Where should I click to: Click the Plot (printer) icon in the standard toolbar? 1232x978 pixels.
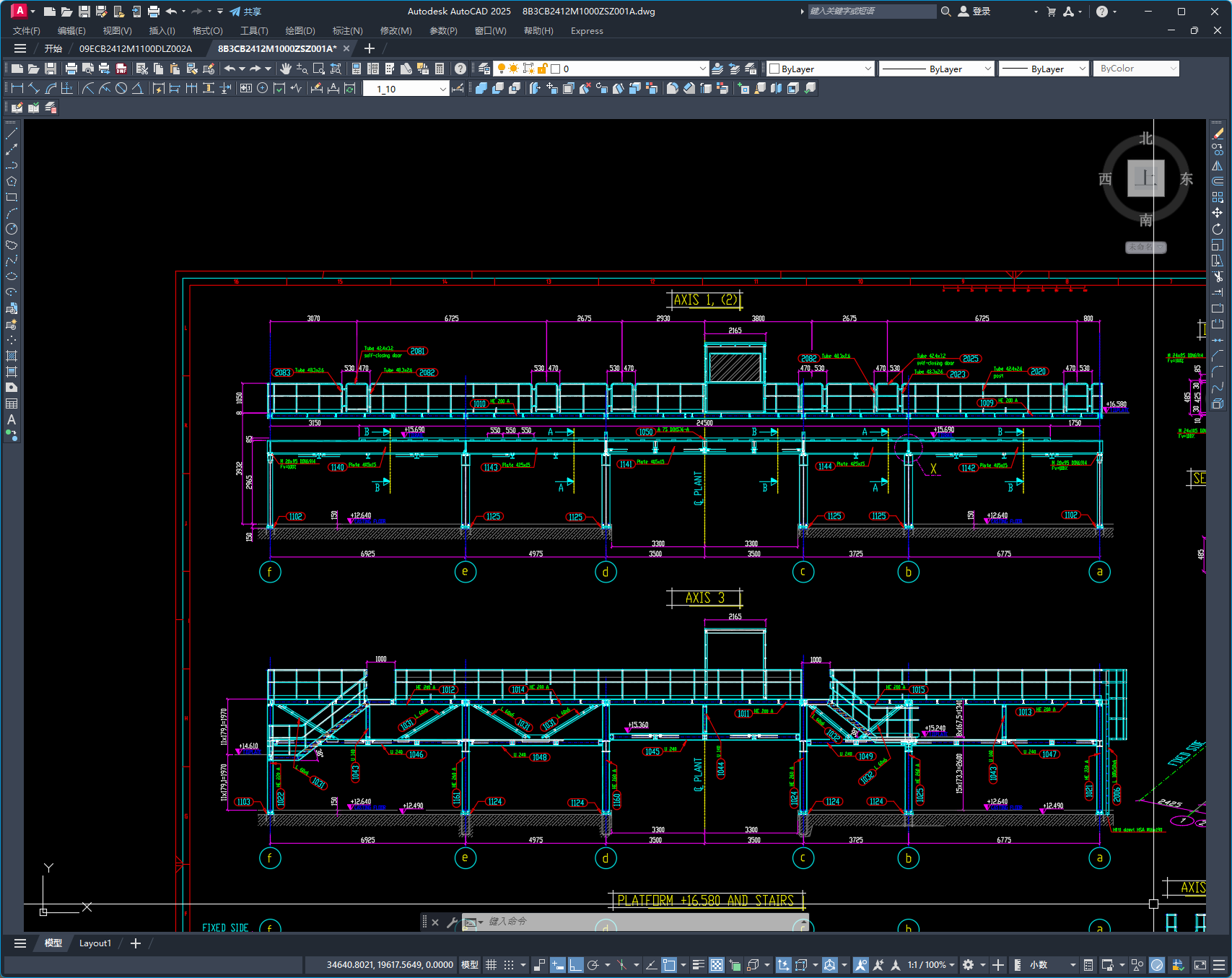71,69
